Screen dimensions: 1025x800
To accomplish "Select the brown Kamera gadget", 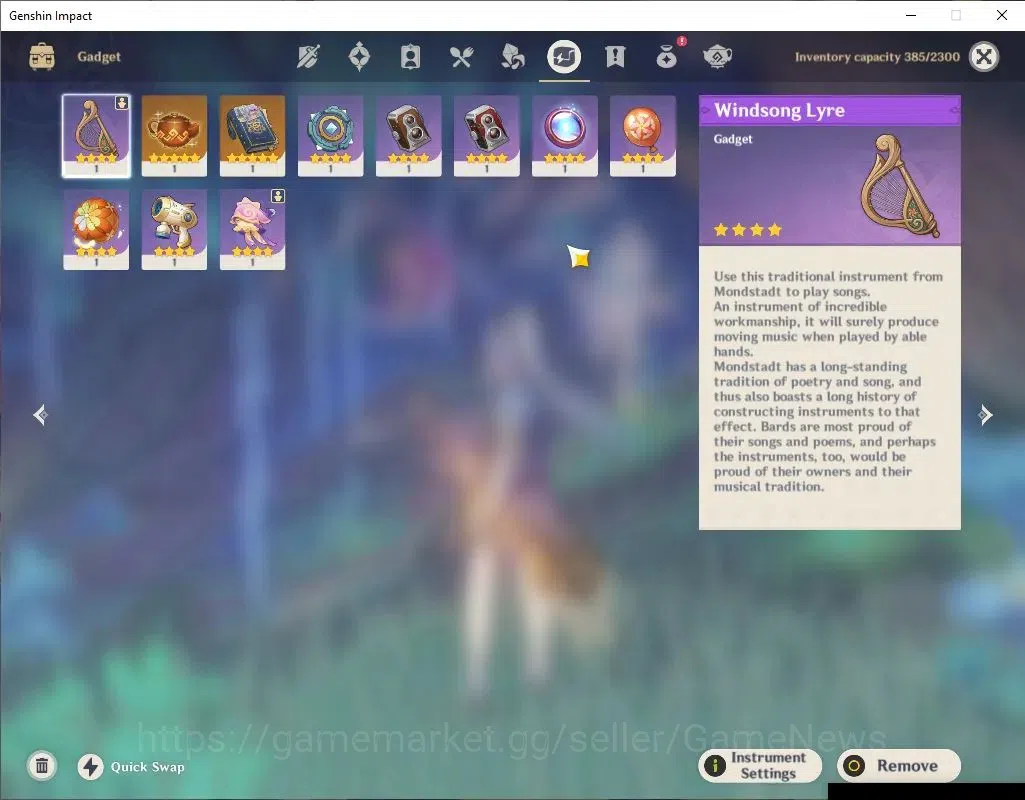I will (x=409, y=136).
